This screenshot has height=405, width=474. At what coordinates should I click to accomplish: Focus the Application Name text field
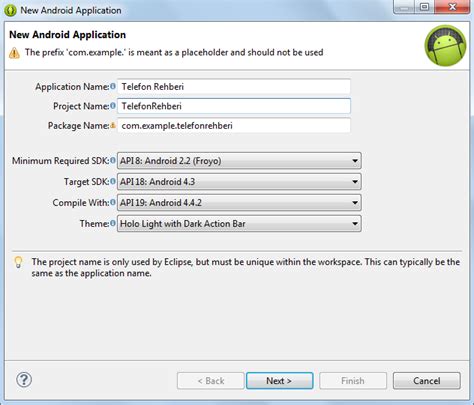[234, 87]
